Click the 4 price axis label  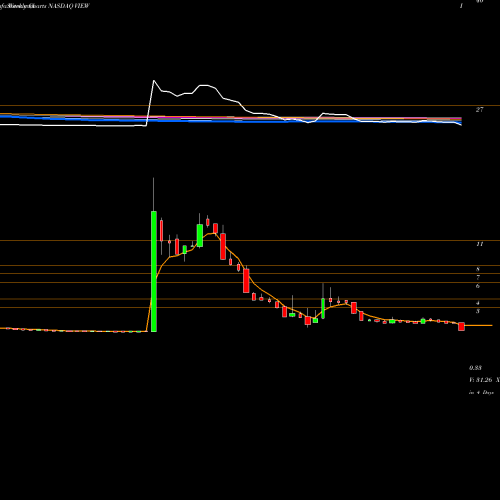[x=478, y=303]
